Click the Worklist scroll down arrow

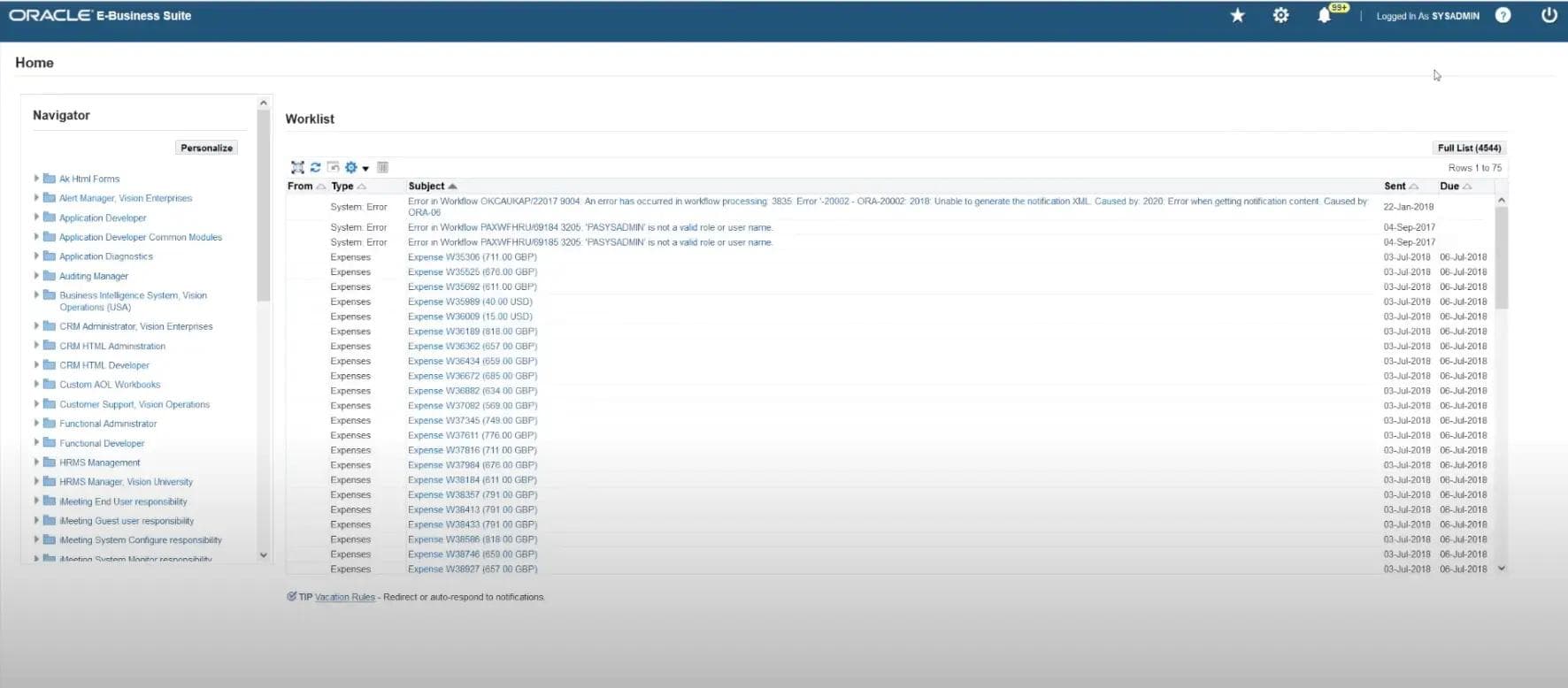coord(1501,569)
